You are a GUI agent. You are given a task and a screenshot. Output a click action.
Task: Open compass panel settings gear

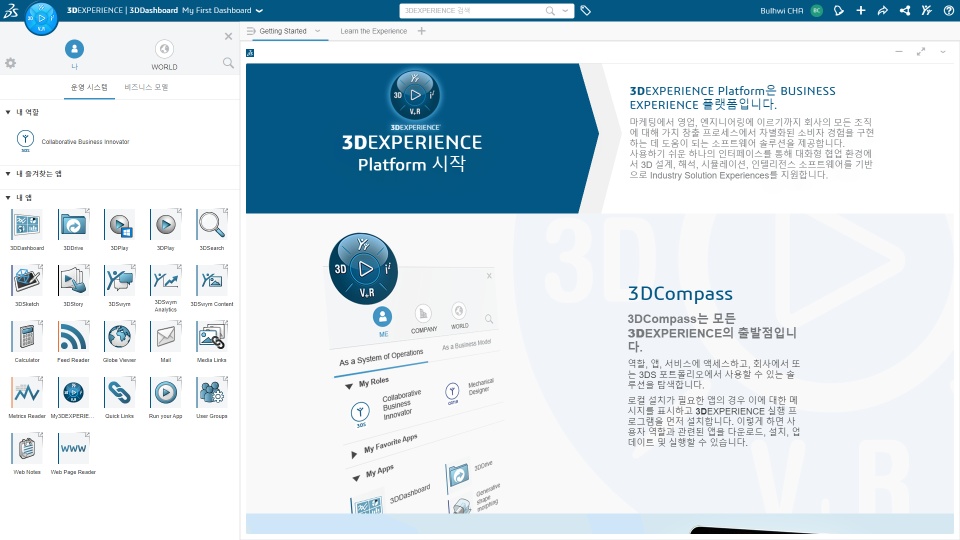coord(10,62)
